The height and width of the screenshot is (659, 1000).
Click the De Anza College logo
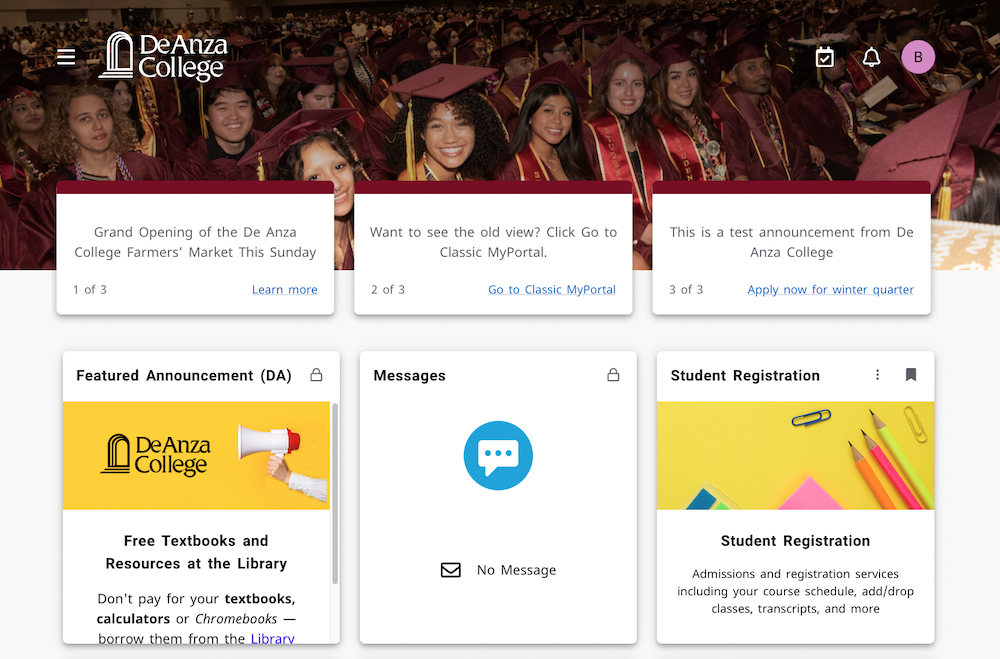tap(163, 57)
